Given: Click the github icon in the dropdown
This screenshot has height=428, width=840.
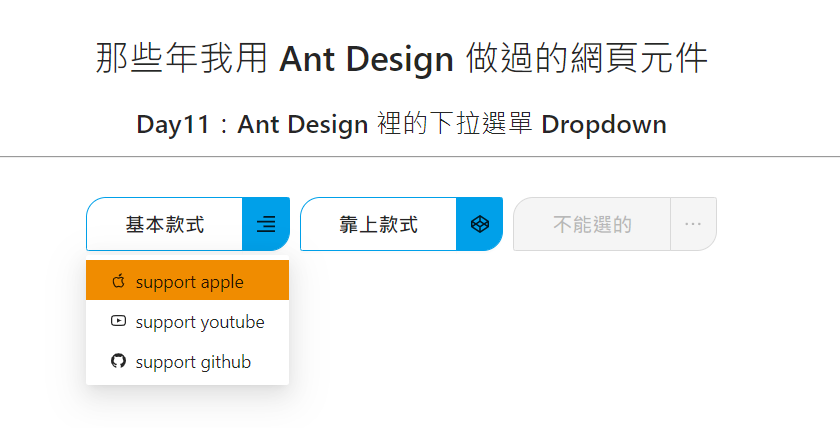Looking at the screenshot, I should pyautogui.click(x=118, y=361).
